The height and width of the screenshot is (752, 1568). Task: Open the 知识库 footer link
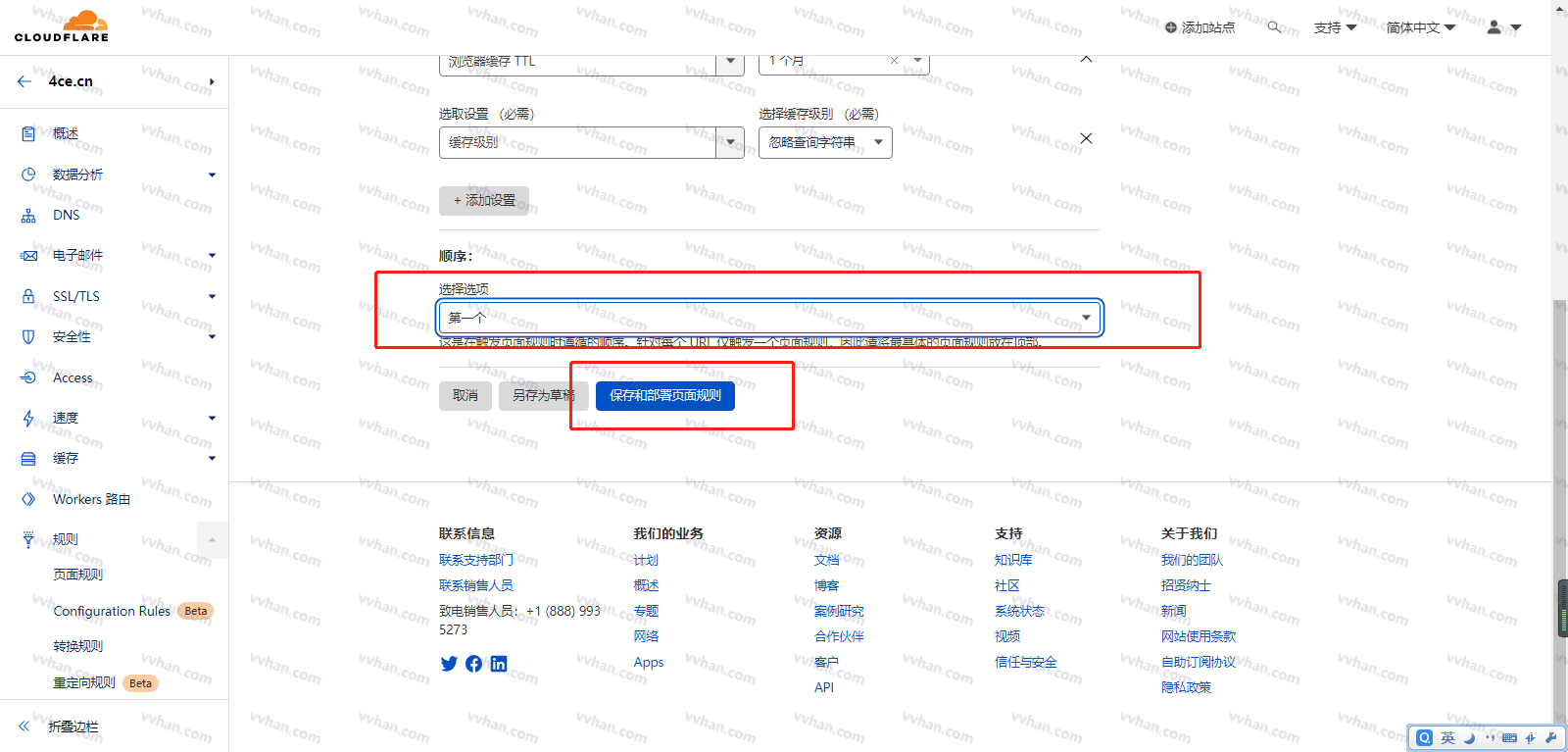[1013, 560]
